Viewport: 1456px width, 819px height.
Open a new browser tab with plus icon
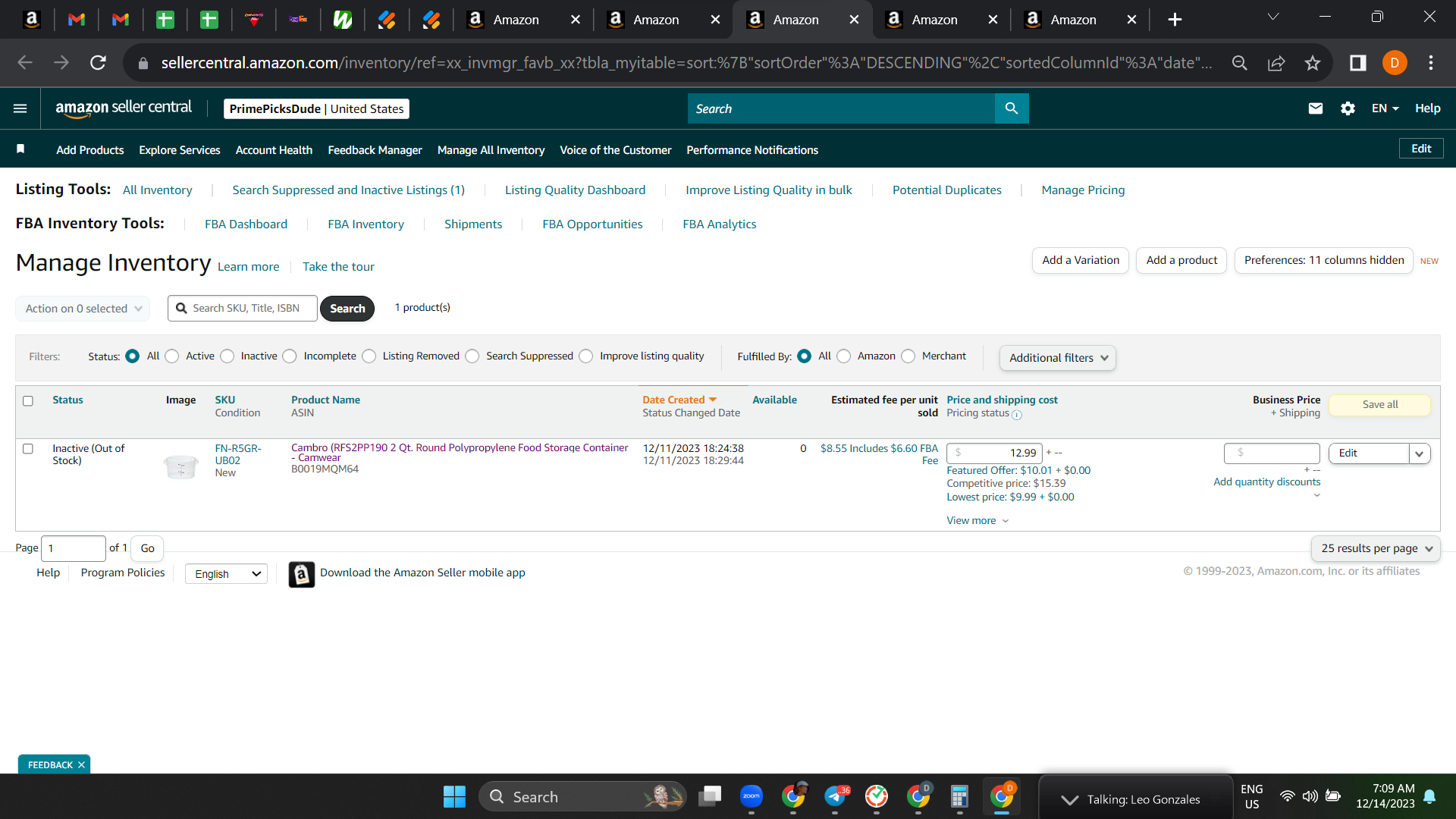pyautogui.click(x=1175, y=20)
